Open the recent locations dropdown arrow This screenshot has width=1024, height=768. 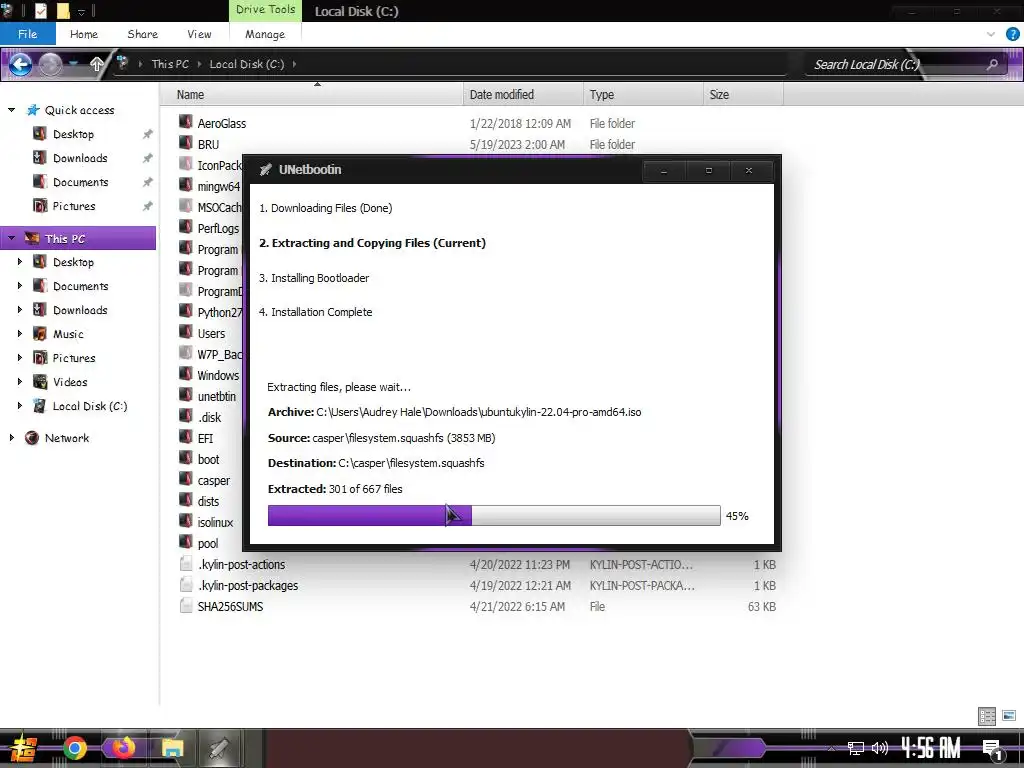(x=74, y=64)
